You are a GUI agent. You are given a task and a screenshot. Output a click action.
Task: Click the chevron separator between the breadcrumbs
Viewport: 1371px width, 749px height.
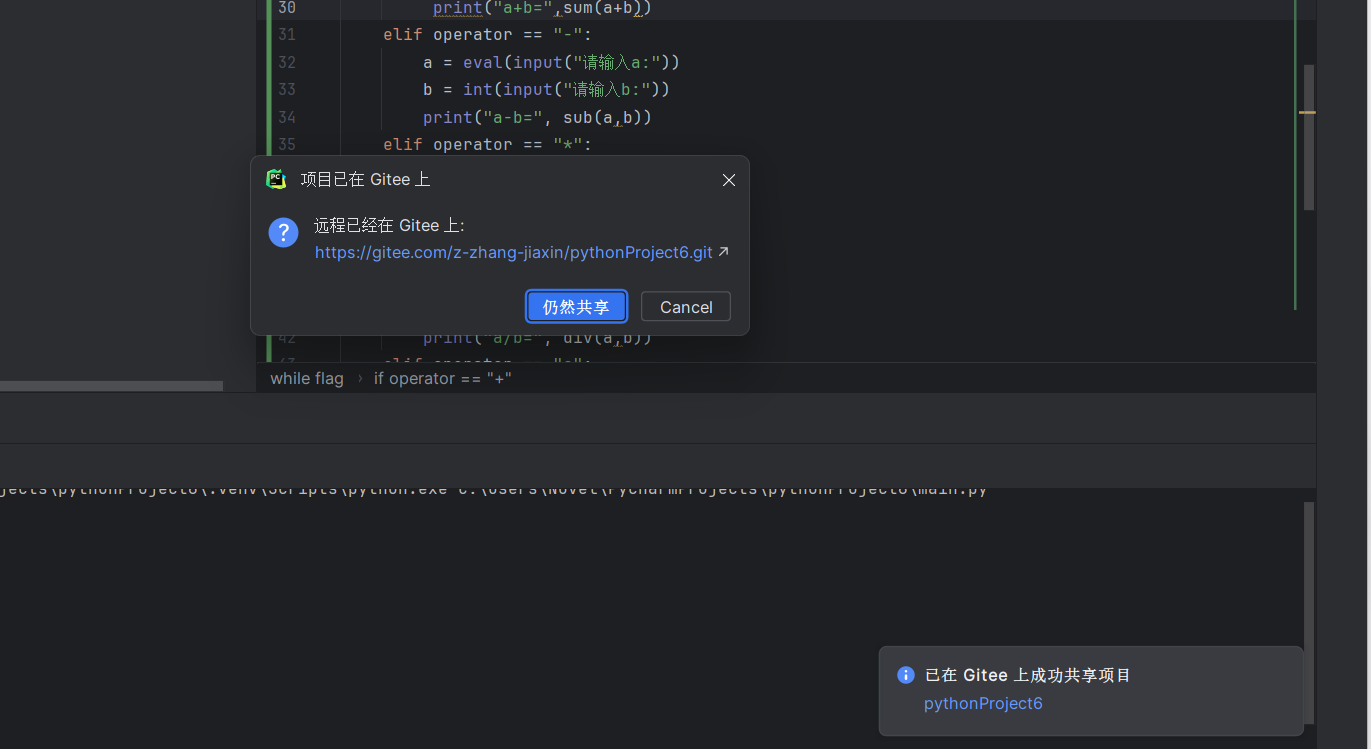click(x=360, y=378)
